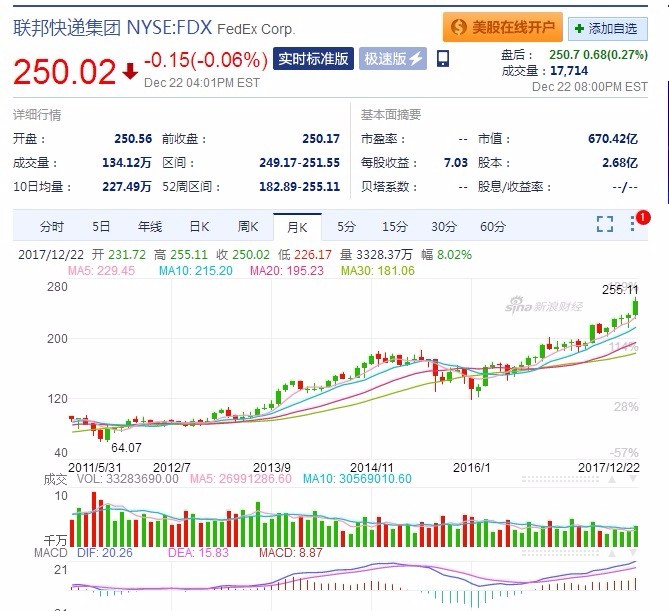Viewport: 669px width, 611px height.
Task: Enter fullscreen chart mode
Action: coord(605,224)
